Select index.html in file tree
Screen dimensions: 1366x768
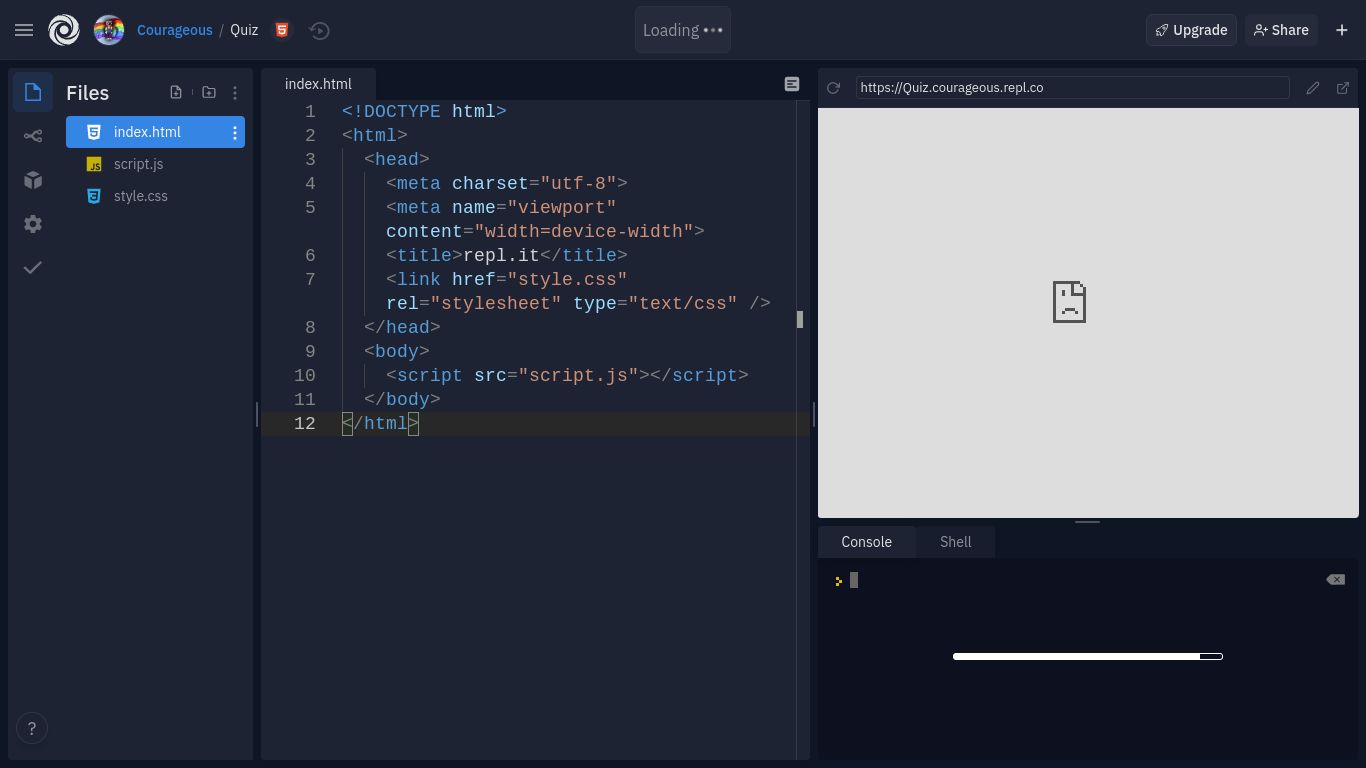155,132
